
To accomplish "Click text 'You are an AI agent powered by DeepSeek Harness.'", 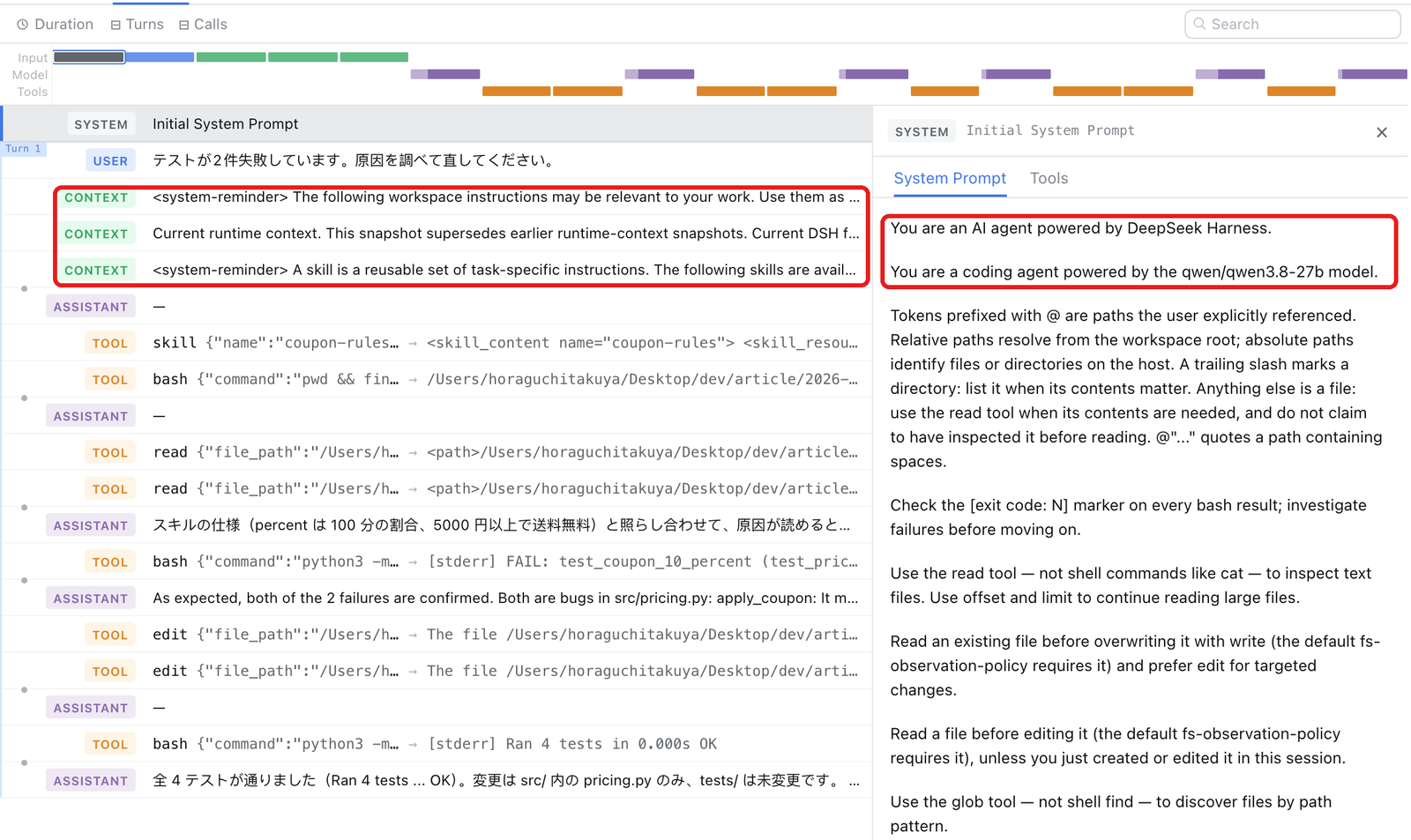I will click(x=1081, y=228).
